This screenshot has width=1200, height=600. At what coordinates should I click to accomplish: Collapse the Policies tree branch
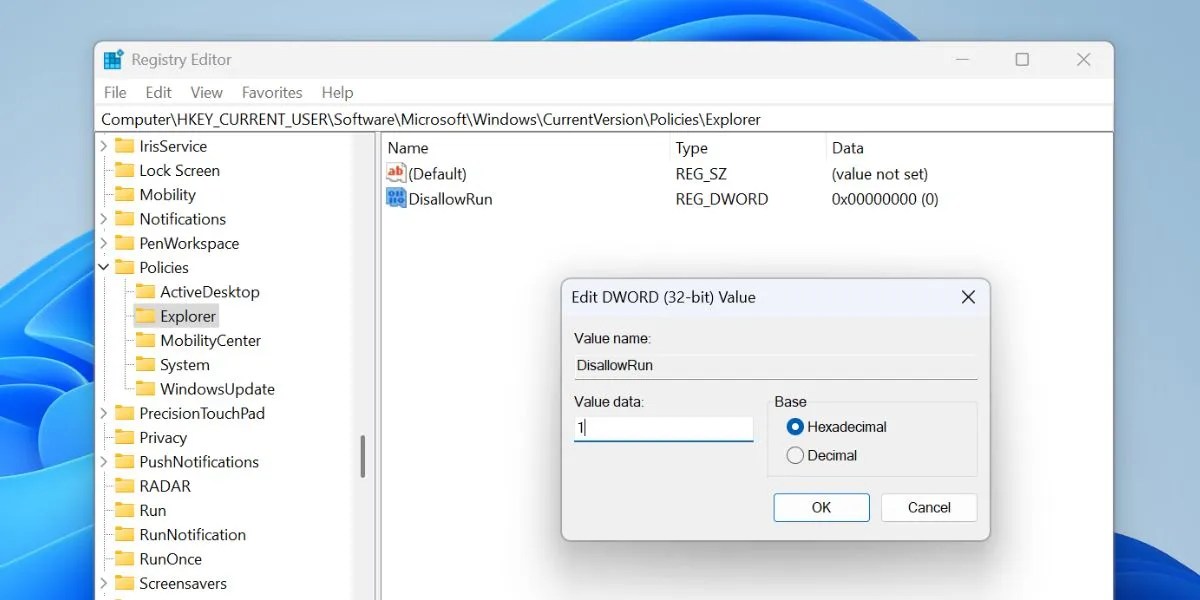click(x=104, y=267)
